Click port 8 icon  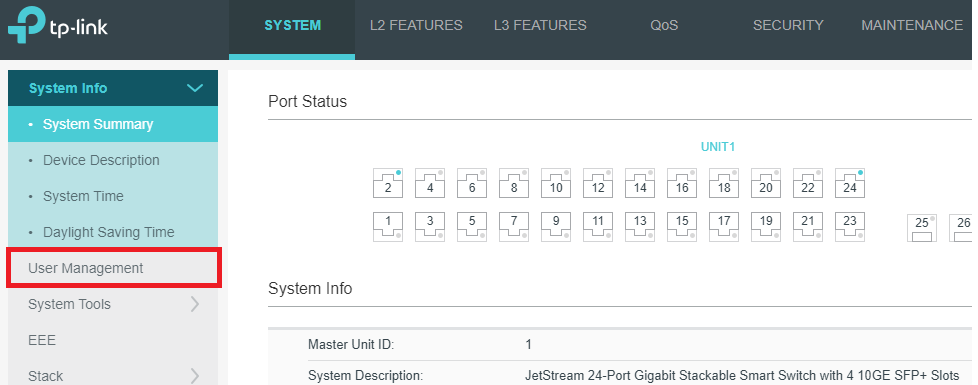[514, 183]
